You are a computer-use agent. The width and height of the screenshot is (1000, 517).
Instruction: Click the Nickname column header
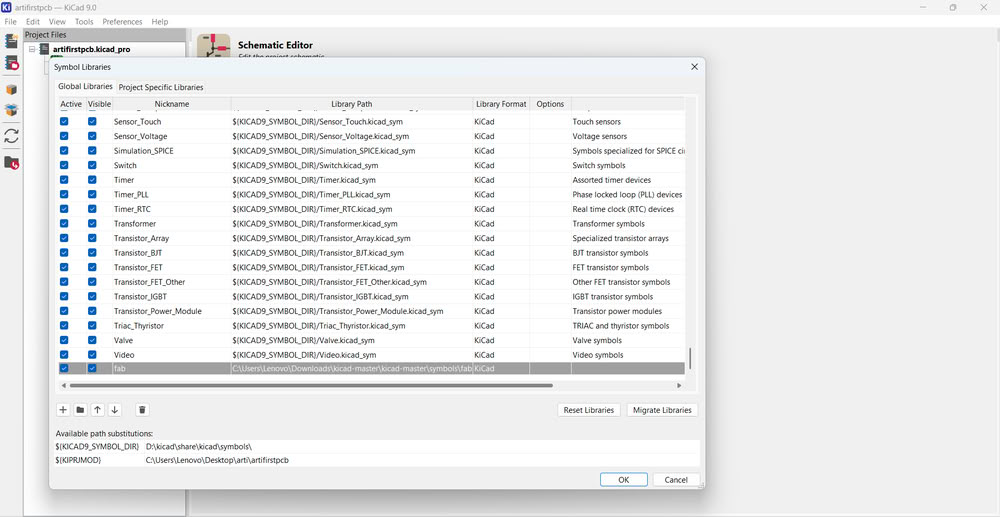point(172,104)
